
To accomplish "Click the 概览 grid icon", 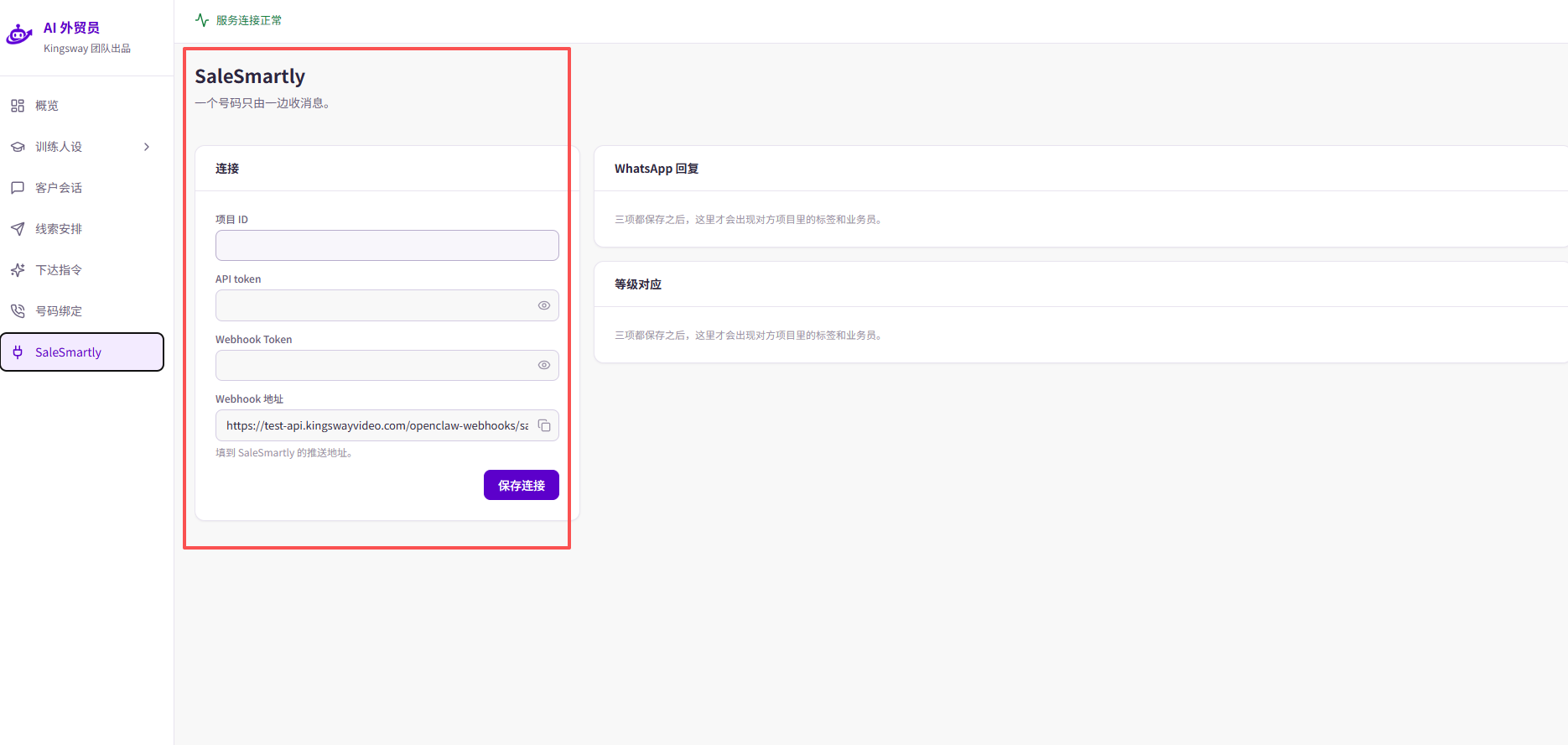I will click(18, 106).
